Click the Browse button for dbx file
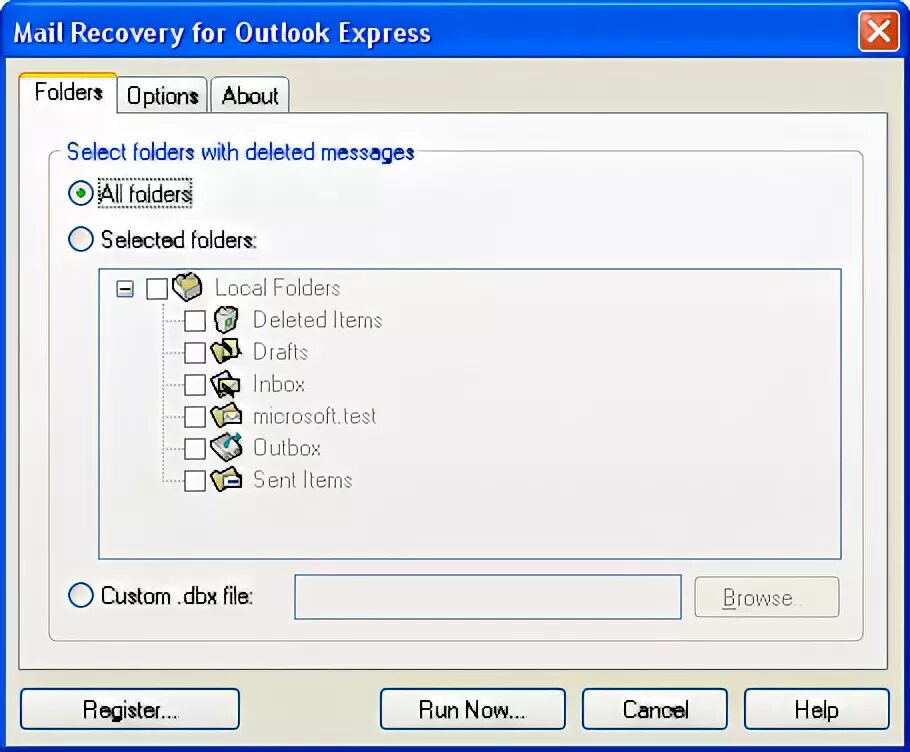 click(x=767, y=597)
